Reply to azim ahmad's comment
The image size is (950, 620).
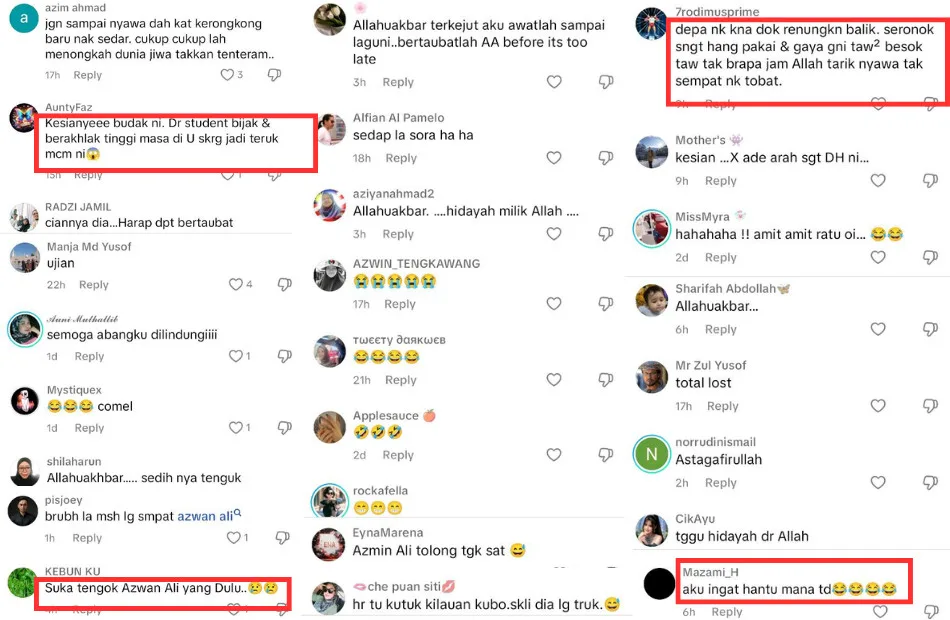(87, 75)
